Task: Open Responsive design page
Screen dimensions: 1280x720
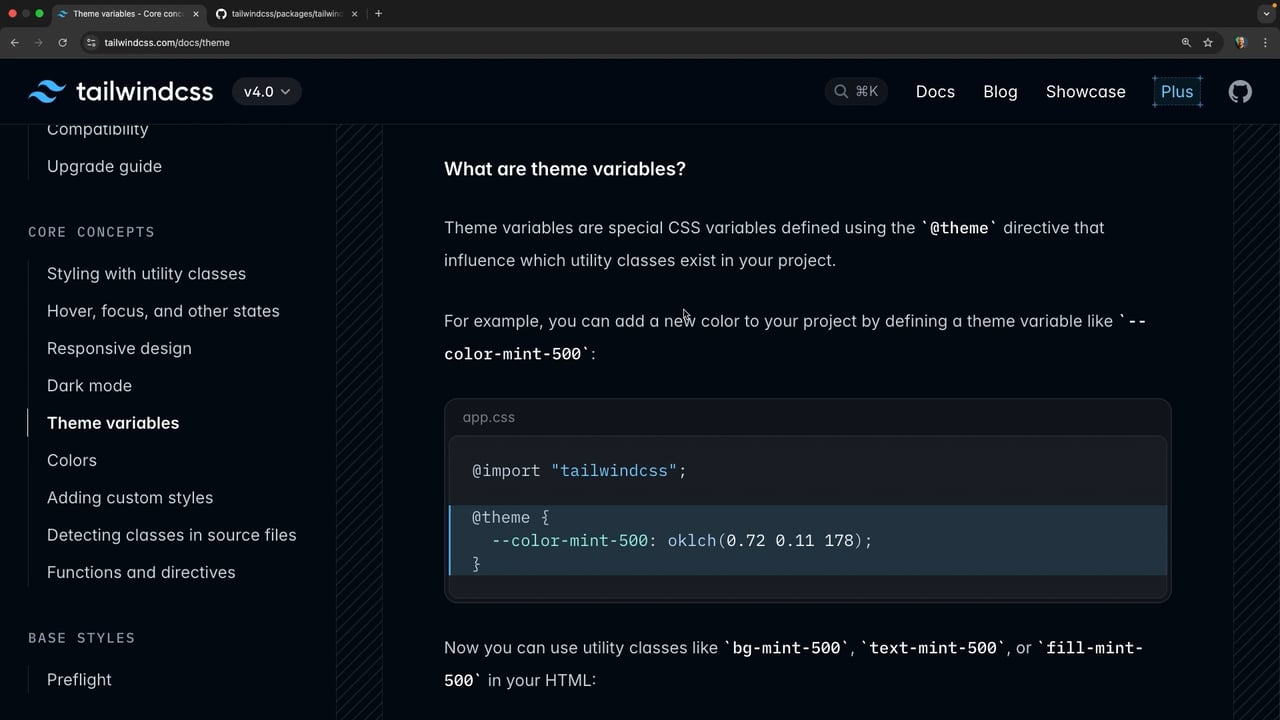Action: coord(119,348)
